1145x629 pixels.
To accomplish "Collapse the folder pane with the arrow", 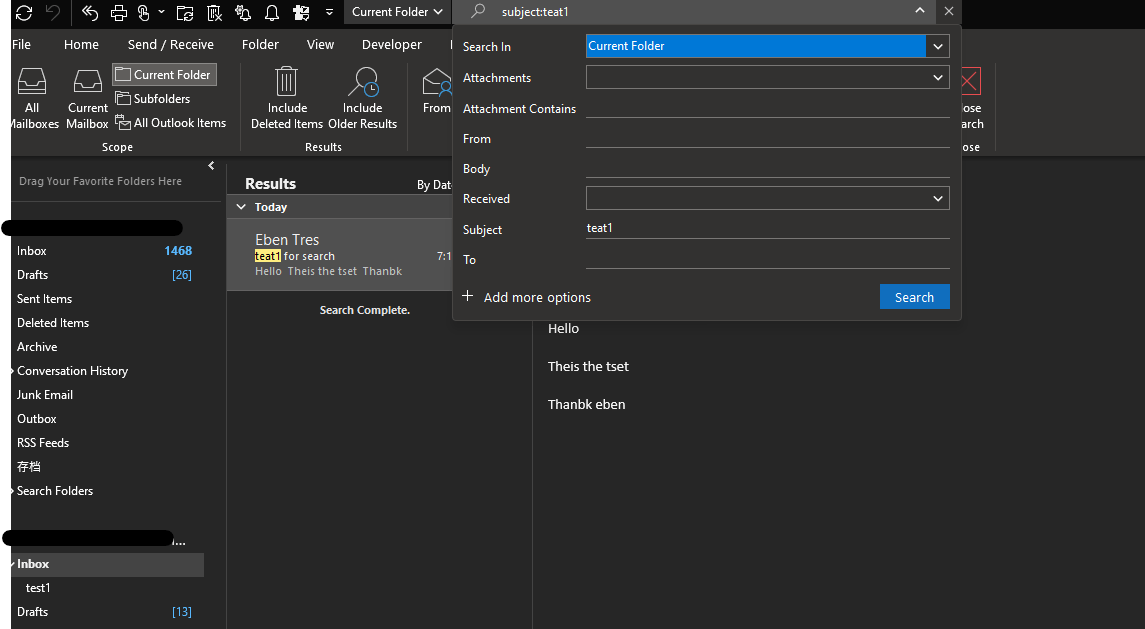I will click(211, 166).
